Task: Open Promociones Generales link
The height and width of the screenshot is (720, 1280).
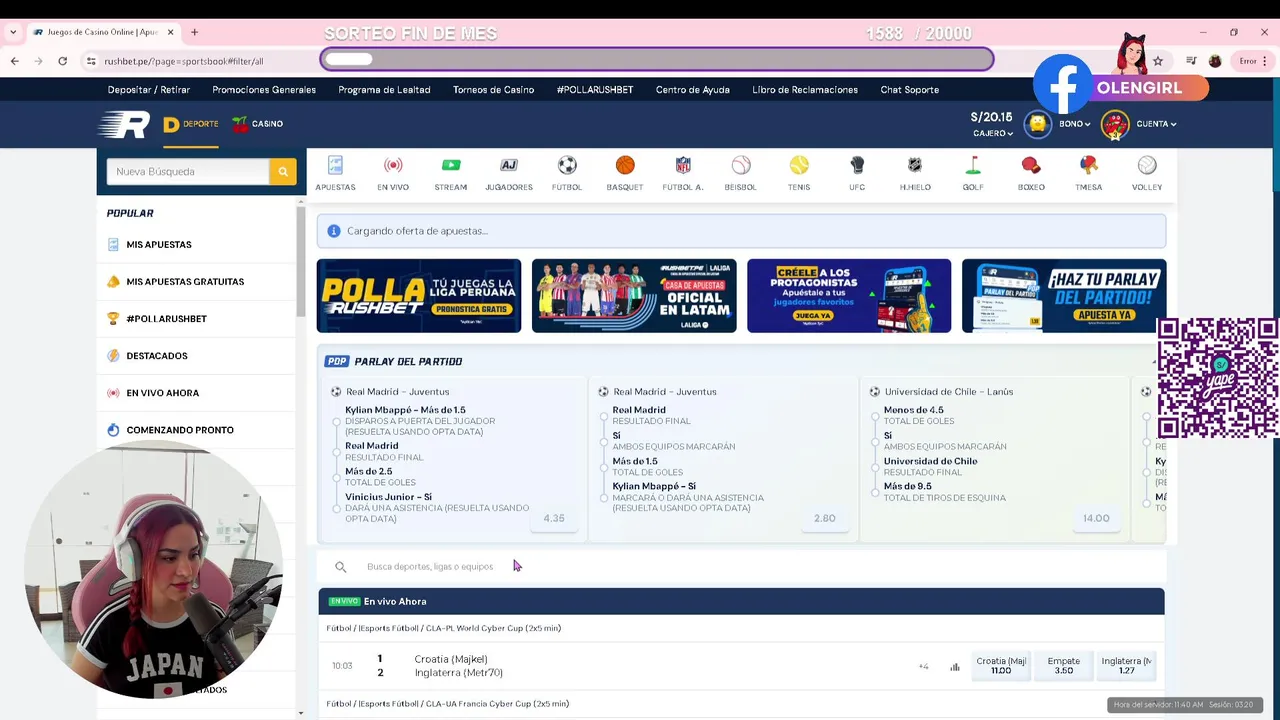Action: 264,90
